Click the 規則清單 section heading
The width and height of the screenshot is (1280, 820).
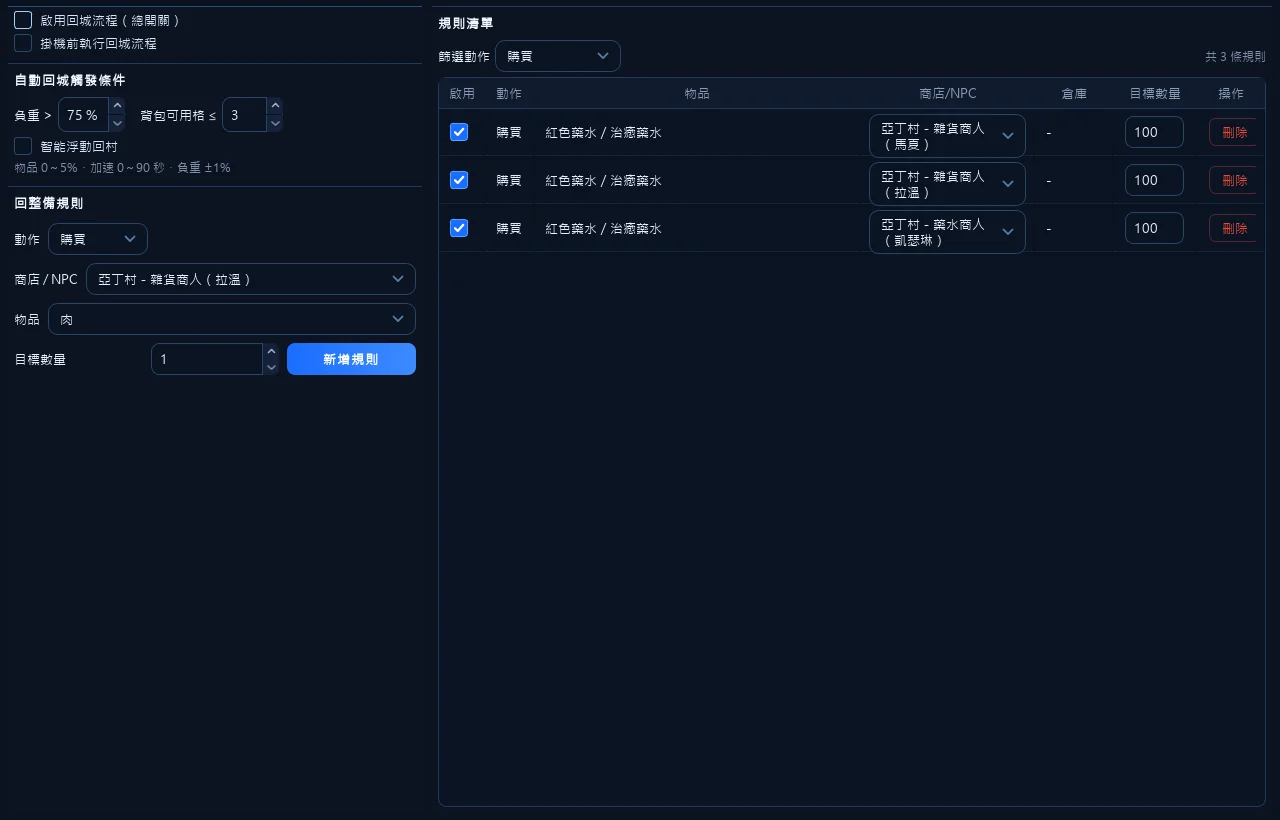[466, 22]
